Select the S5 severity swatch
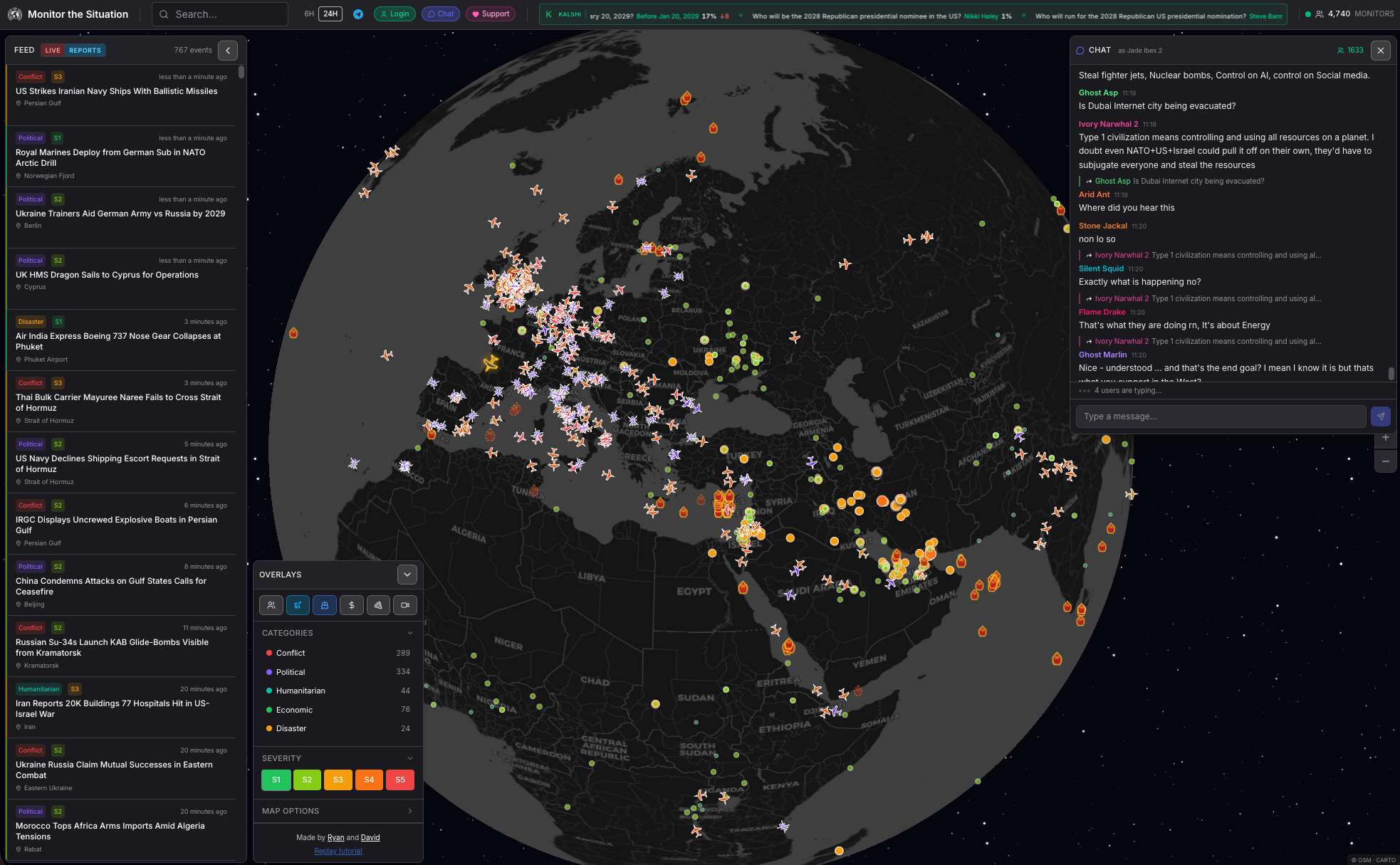This screenshot has height=865, width=1400. 400,780
